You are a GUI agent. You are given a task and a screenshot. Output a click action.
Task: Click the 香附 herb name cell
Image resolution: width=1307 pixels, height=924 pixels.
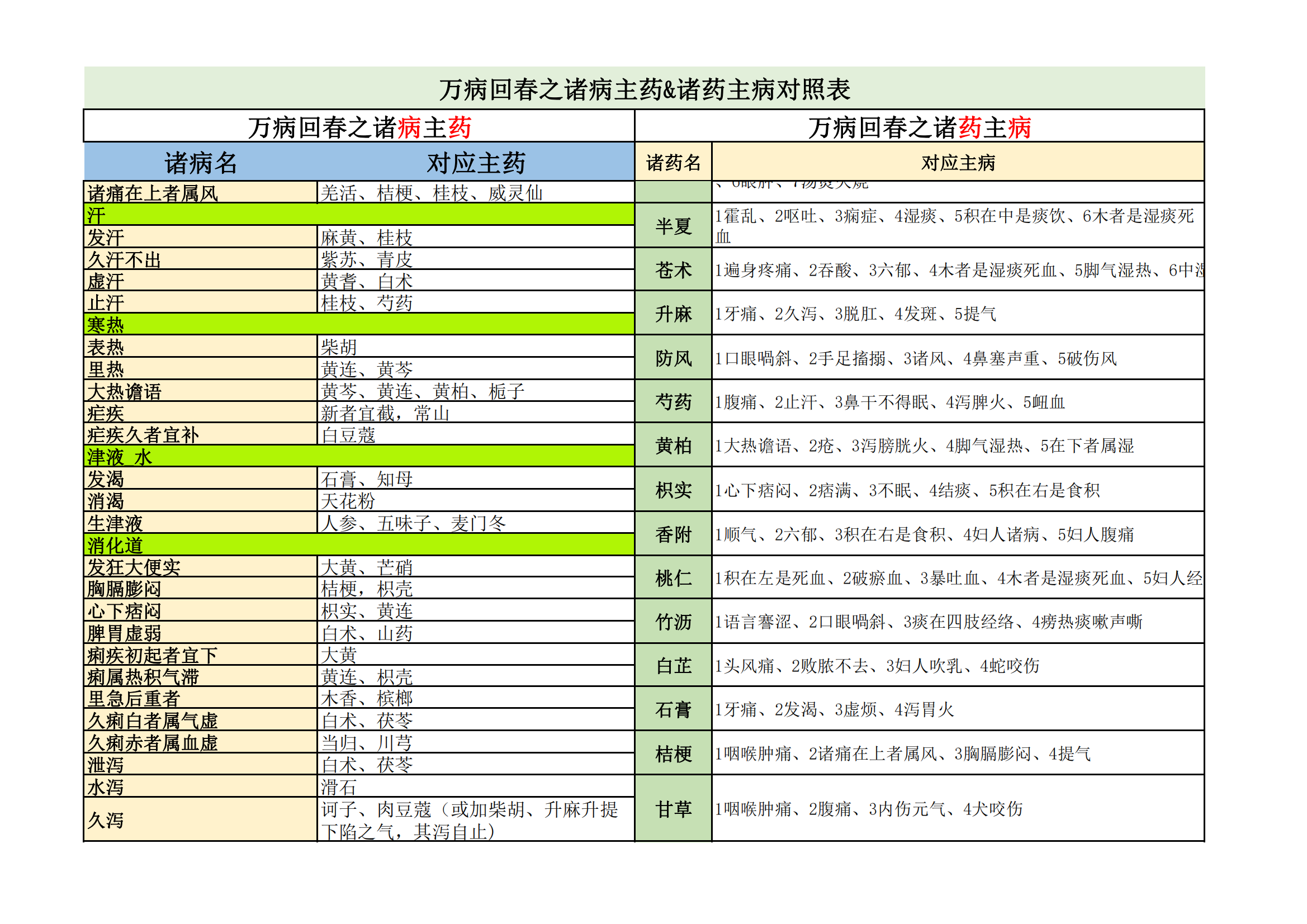(x=674, y=533)
